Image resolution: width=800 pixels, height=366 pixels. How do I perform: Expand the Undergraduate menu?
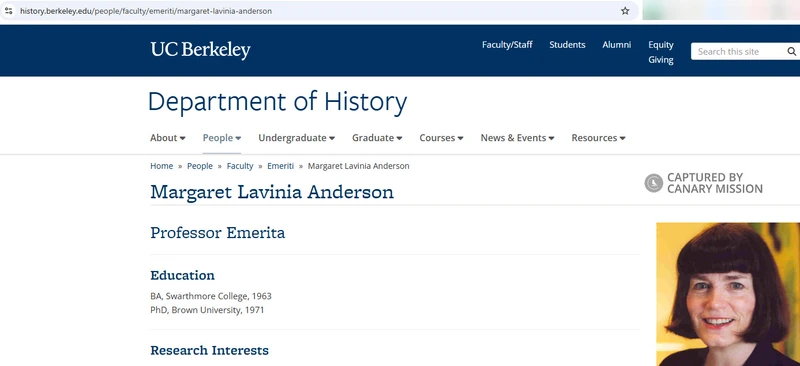click(x=296, y=138)
